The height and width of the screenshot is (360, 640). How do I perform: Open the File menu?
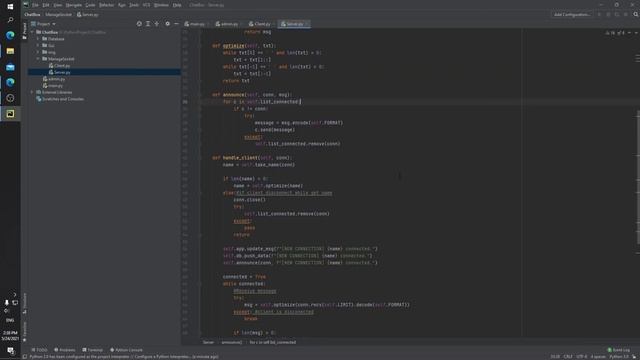click(36, 5)
